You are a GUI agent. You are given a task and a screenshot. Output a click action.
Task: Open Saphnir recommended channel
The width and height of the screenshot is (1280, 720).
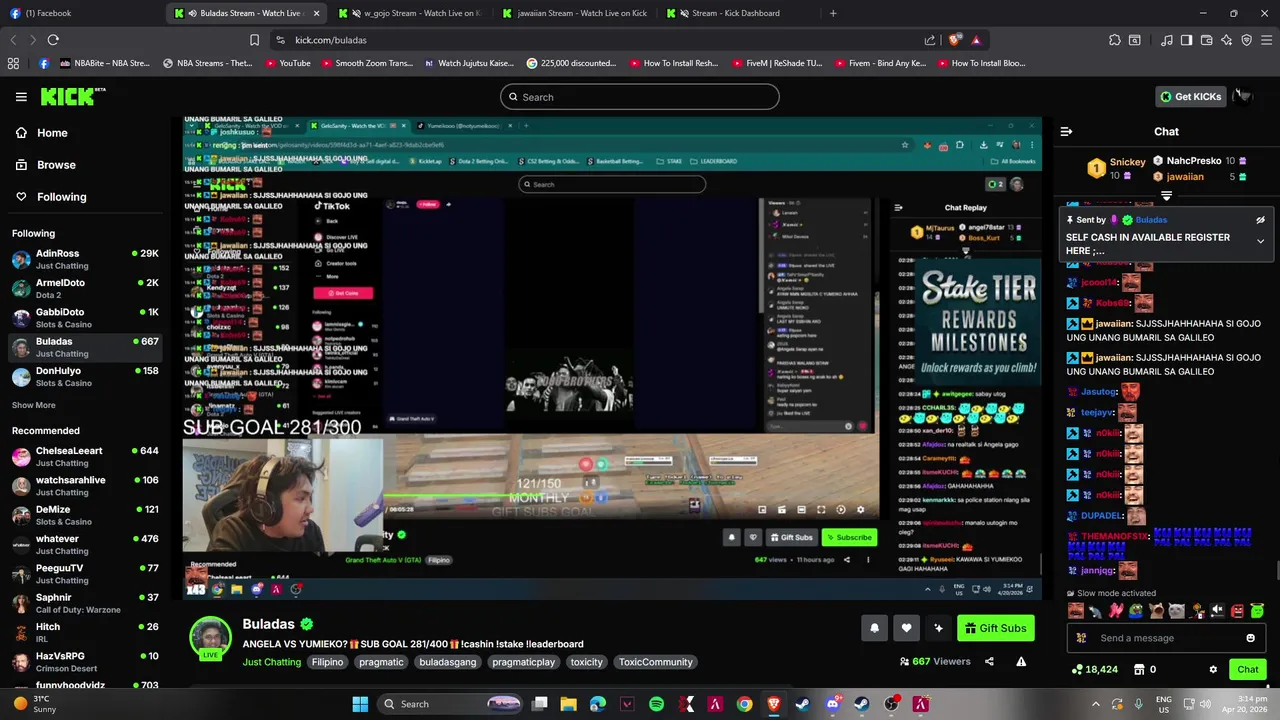[85, 603]
